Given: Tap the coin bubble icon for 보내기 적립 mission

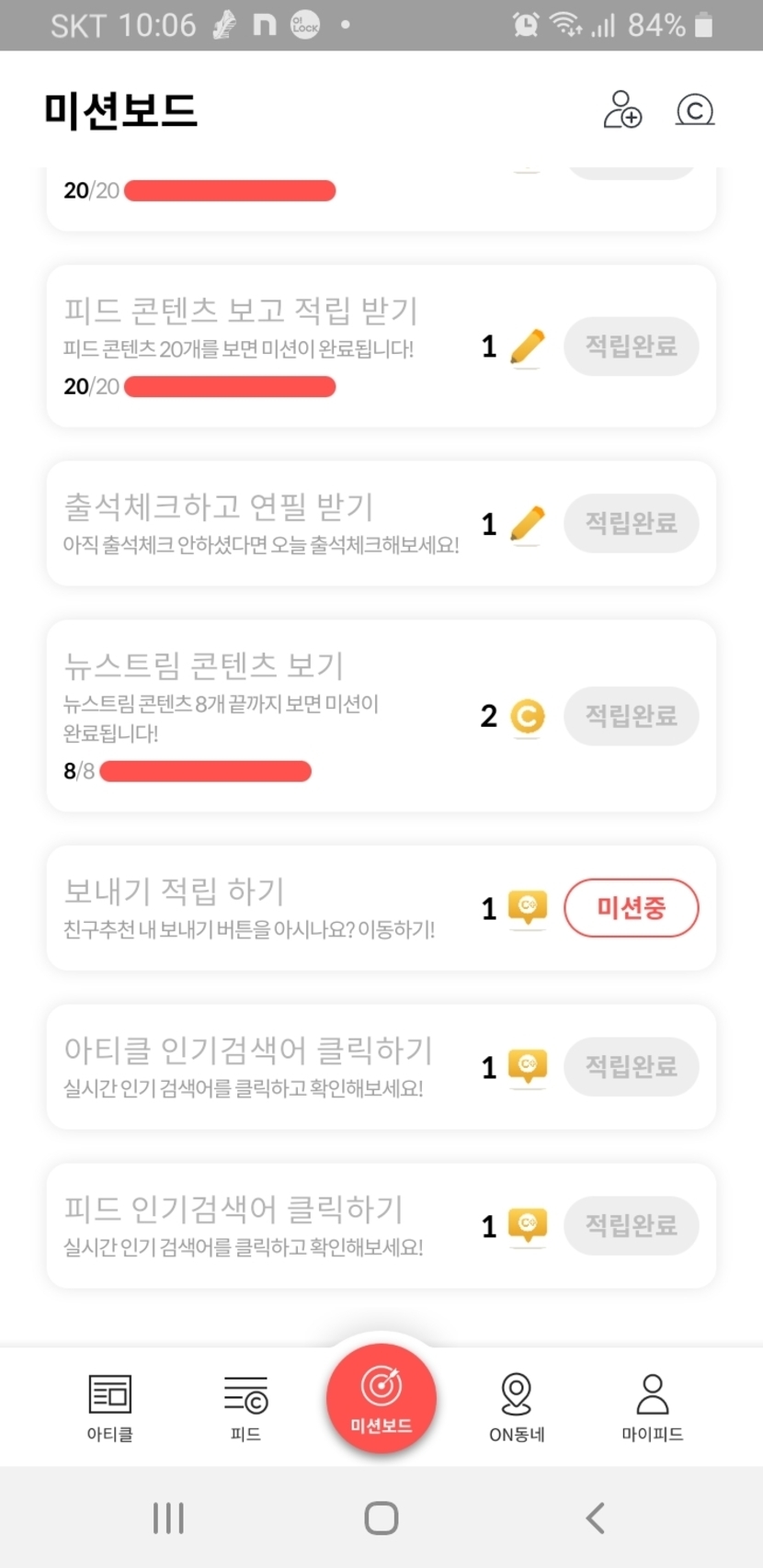Looking at the screenshot, I should 527,908.
